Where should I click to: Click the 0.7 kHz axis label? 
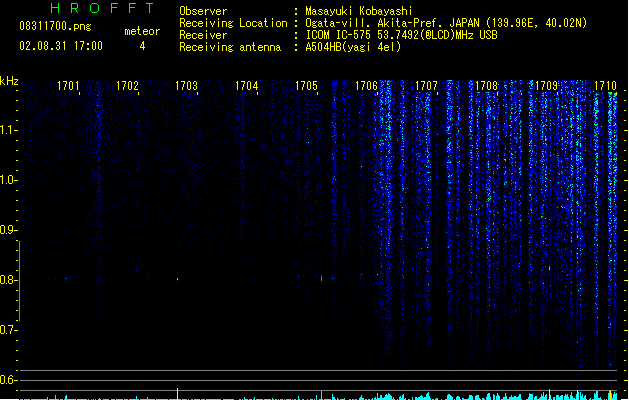tap(8, 330)
